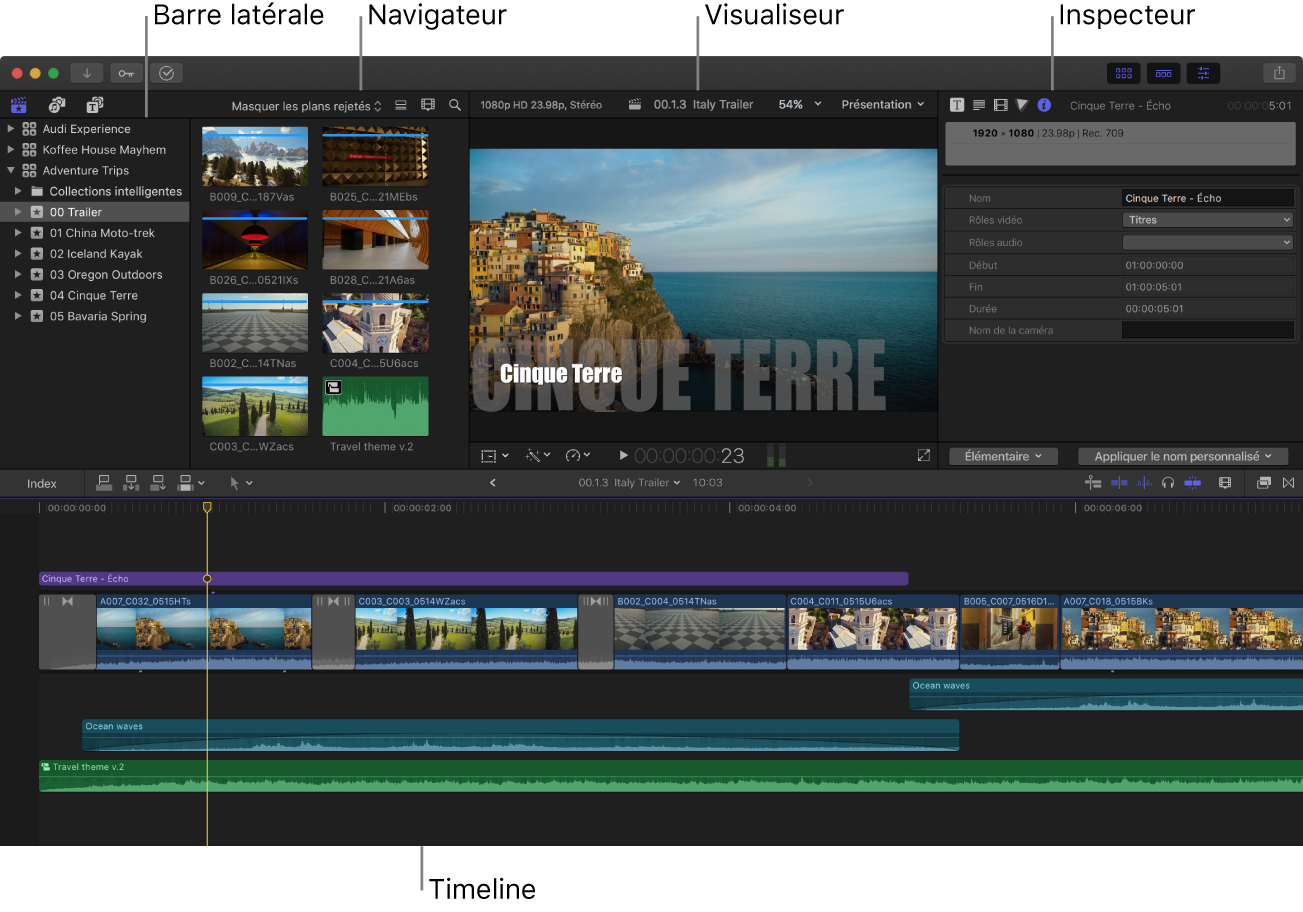Image resolution: width=1303 pixels, height=912 pixels.
Task: Open the search field in the browser
Action: (x=455, y=104)
